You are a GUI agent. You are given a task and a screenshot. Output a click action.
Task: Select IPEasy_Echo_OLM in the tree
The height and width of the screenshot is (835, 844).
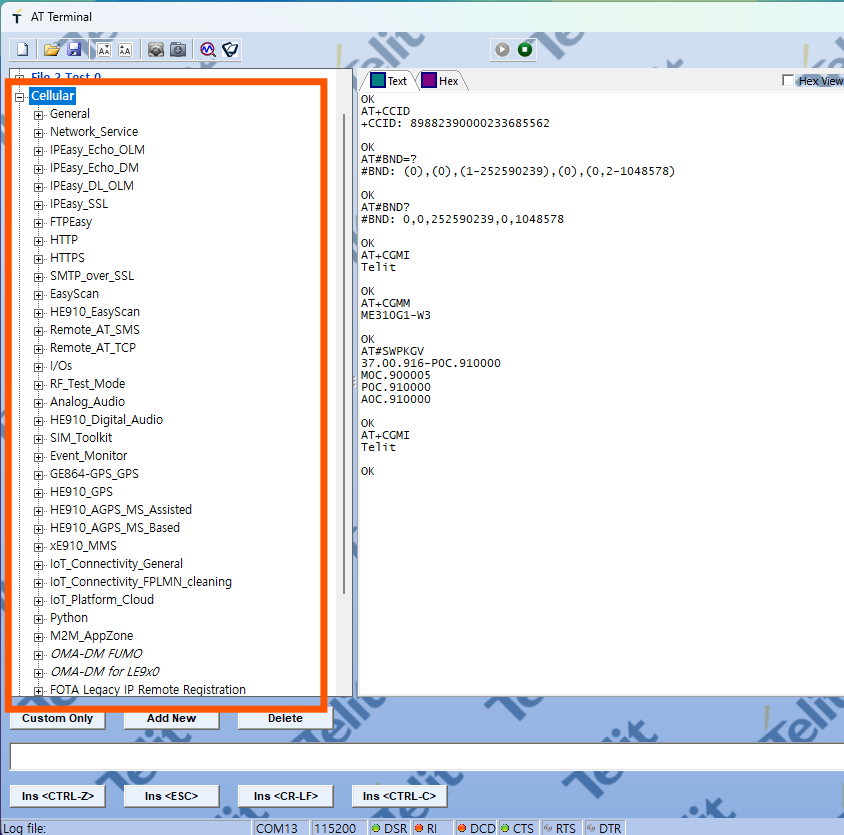(97, 150)
